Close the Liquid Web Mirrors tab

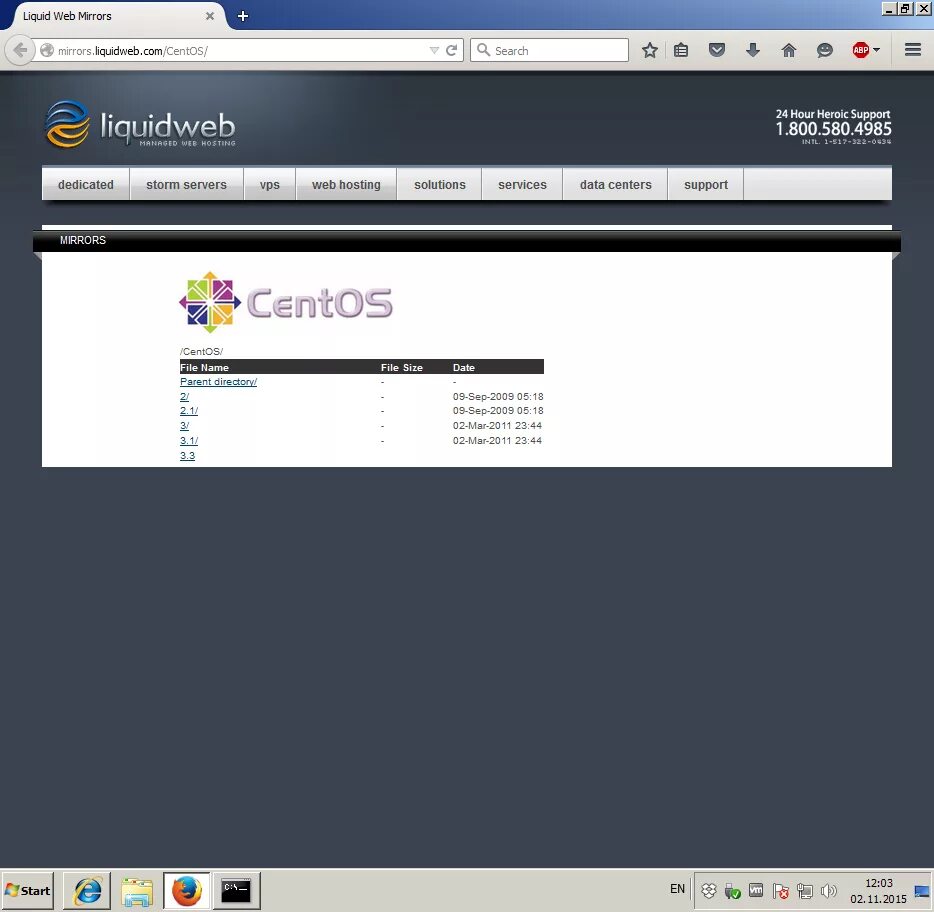click(x=210, y=16)
